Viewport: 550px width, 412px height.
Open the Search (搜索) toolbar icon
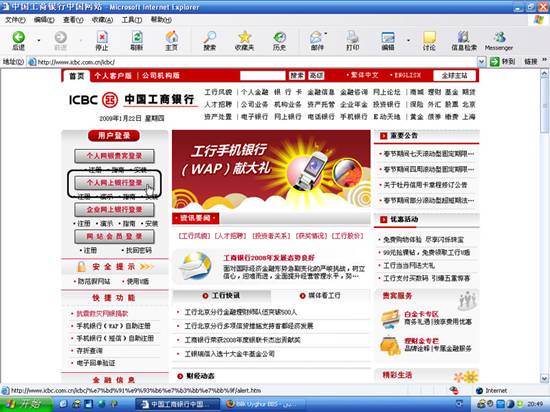coord(209,37)
